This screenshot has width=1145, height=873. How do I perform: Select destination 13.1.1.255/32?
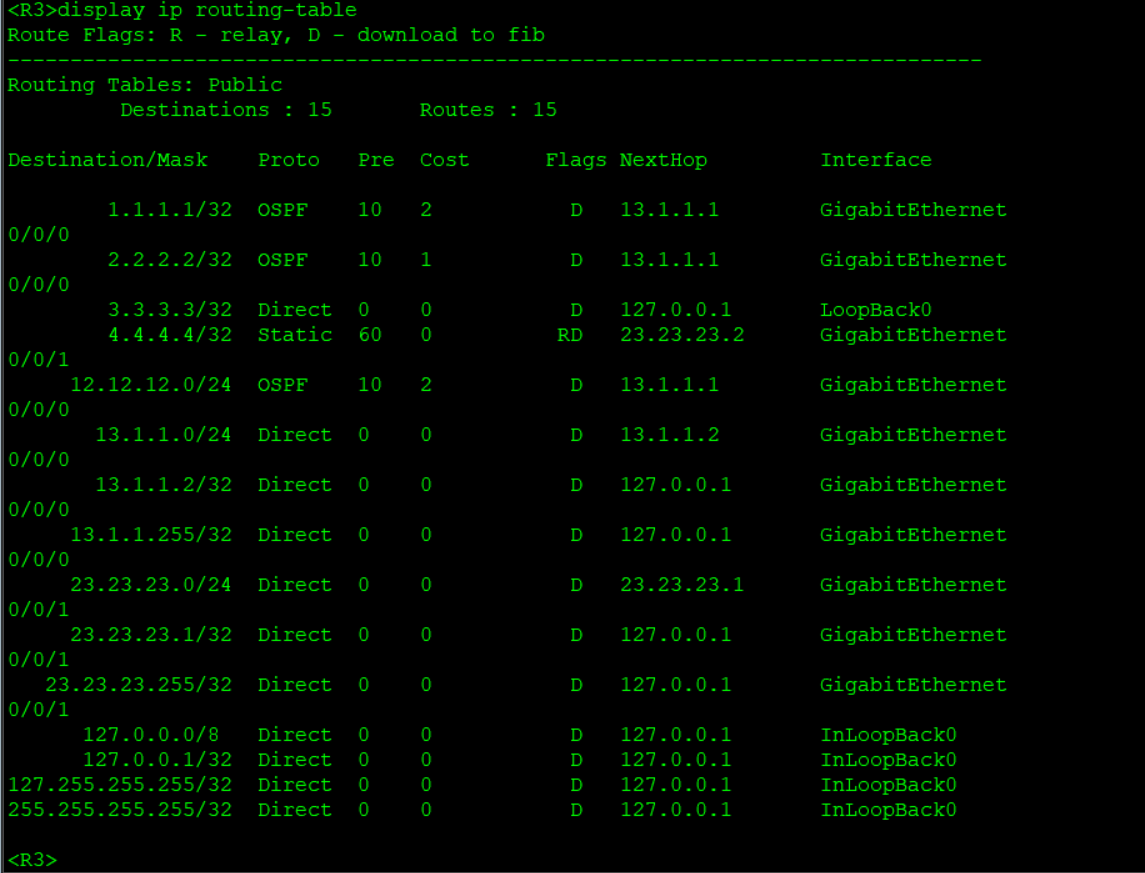[150, 535]
